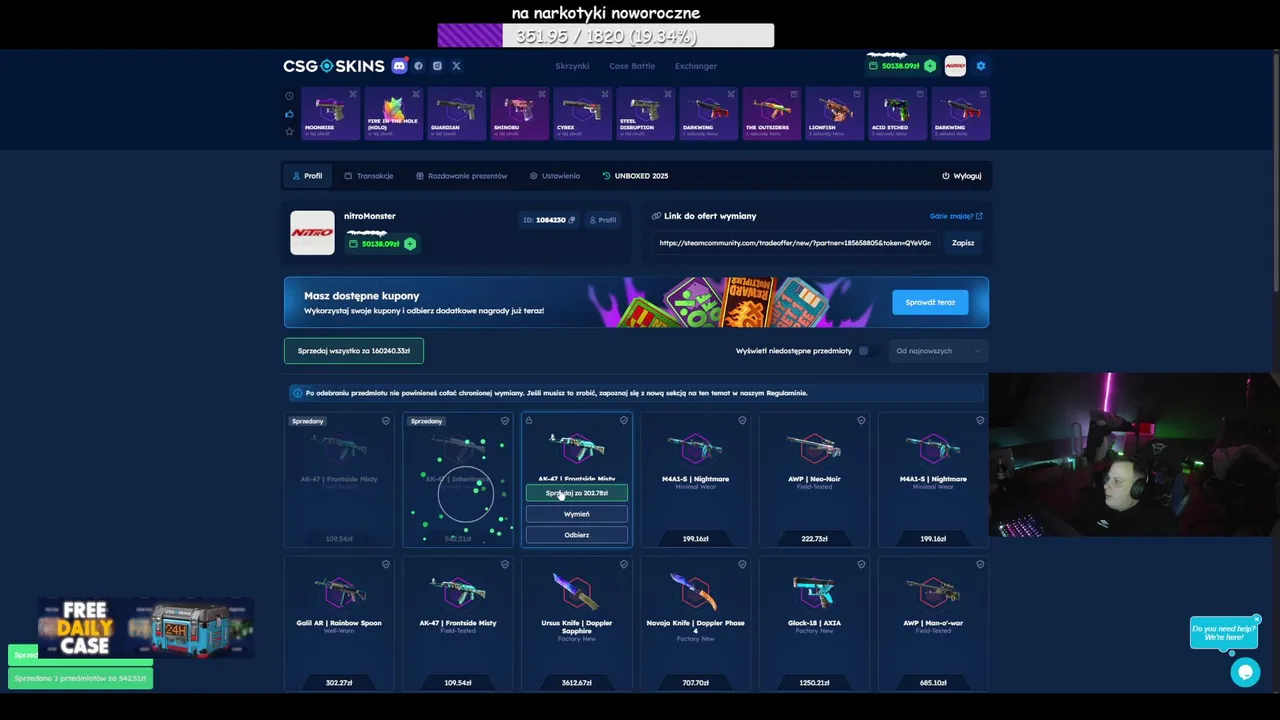Click 'Sprzedaj wszystko za 160240.33zł'
Screen dimensions: 1280x720
(354, 351)
